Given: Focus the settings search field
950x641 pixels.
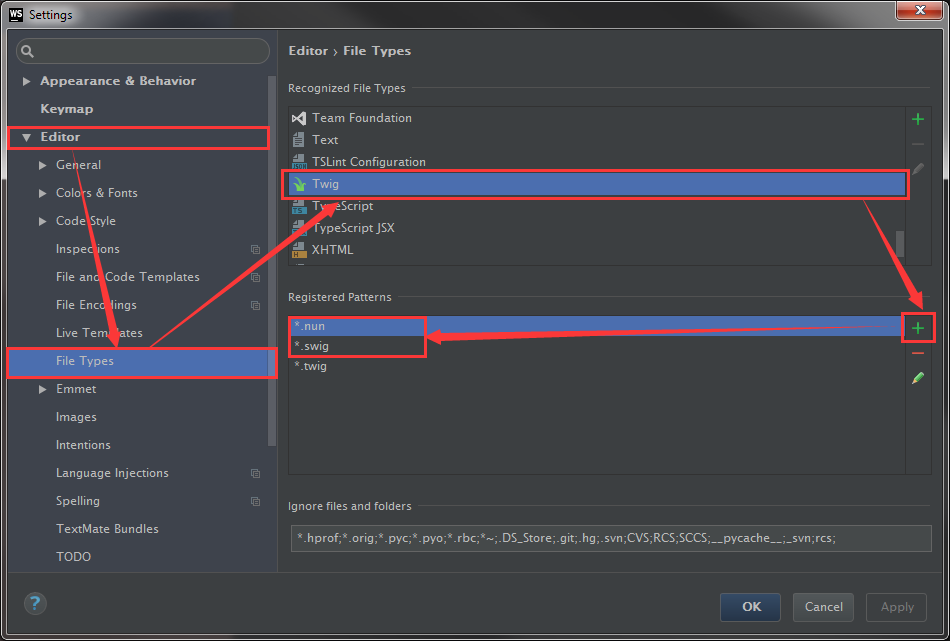Looking at the screenshot, I should coord(143,51).
